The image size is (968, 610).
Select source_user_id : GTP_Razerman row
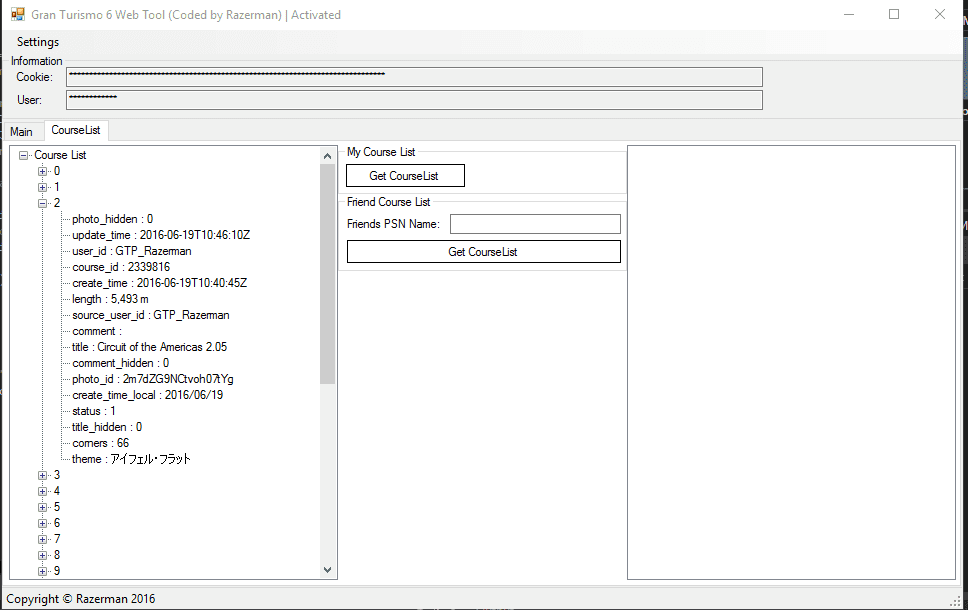pos(151,315)
